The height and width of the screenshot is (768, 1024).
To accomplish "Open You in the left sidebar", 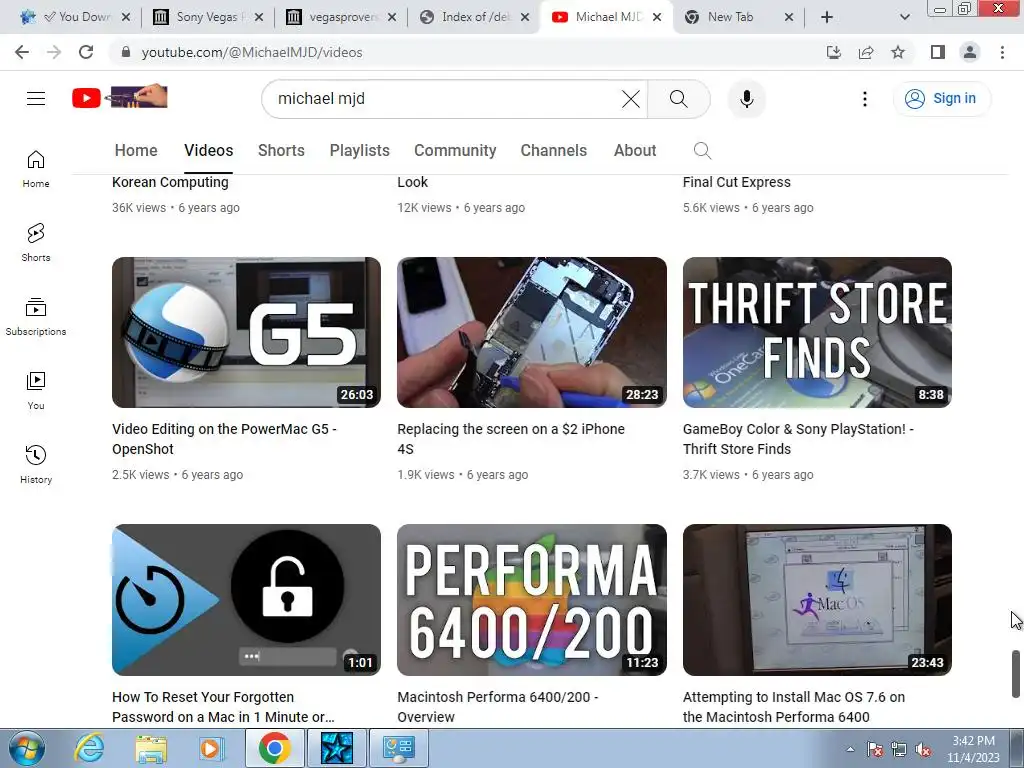I will pos(36,391).
